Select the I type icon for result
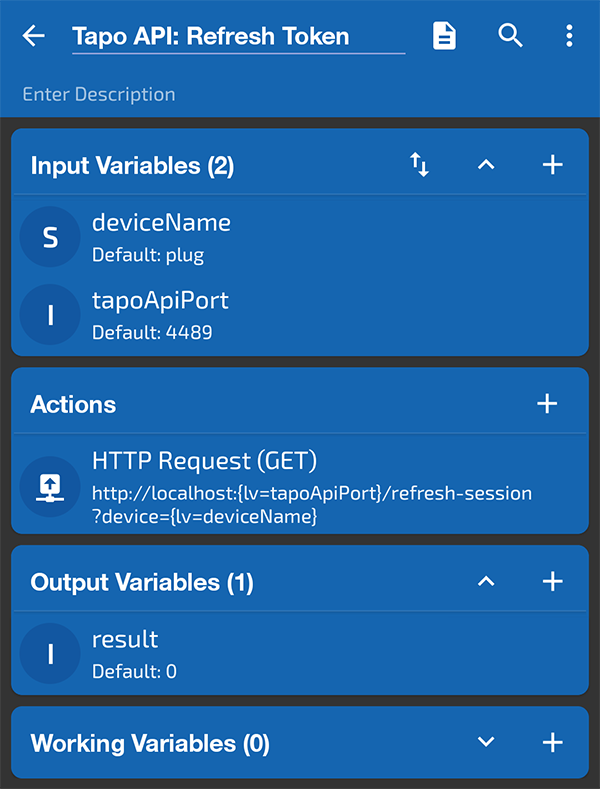Image resolution: width=600 pixels, height=789 pixels. click(50, 653)
